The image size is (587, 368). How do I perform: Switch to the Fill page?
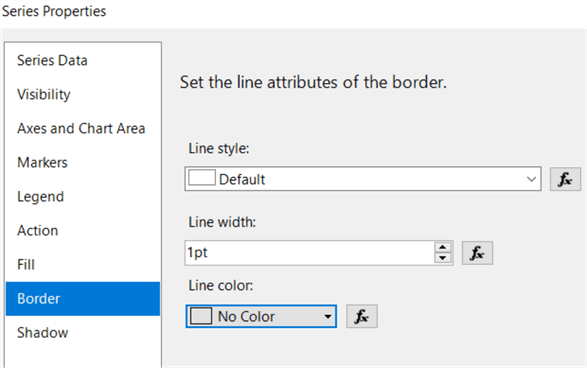click(26, 265)
